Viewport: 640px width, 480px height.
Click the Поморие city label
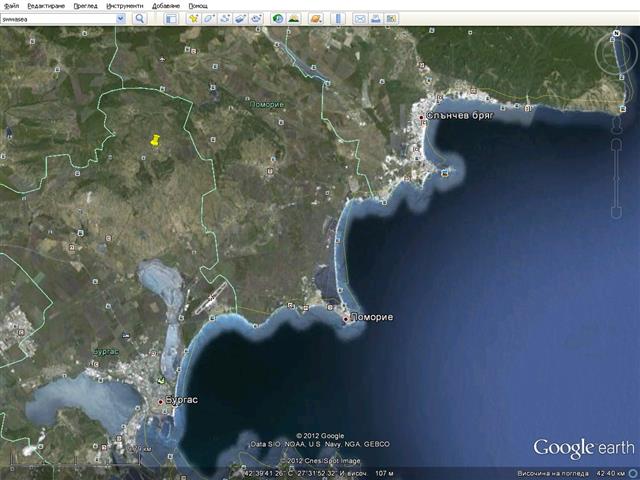(x=373, y=317)
